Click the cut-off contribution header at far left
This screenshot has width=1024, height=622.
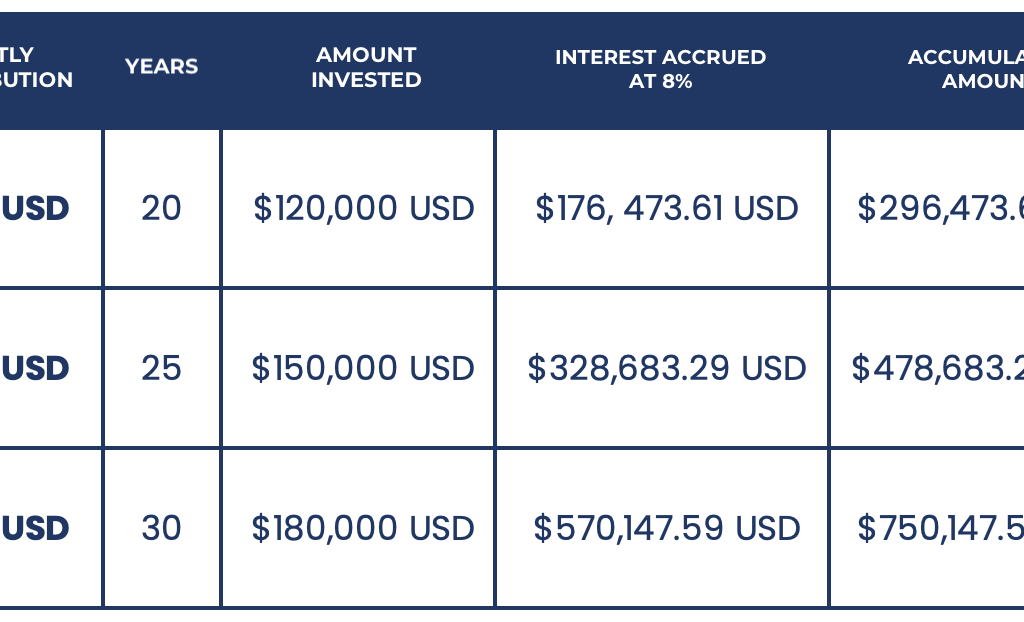click(37, 67)
